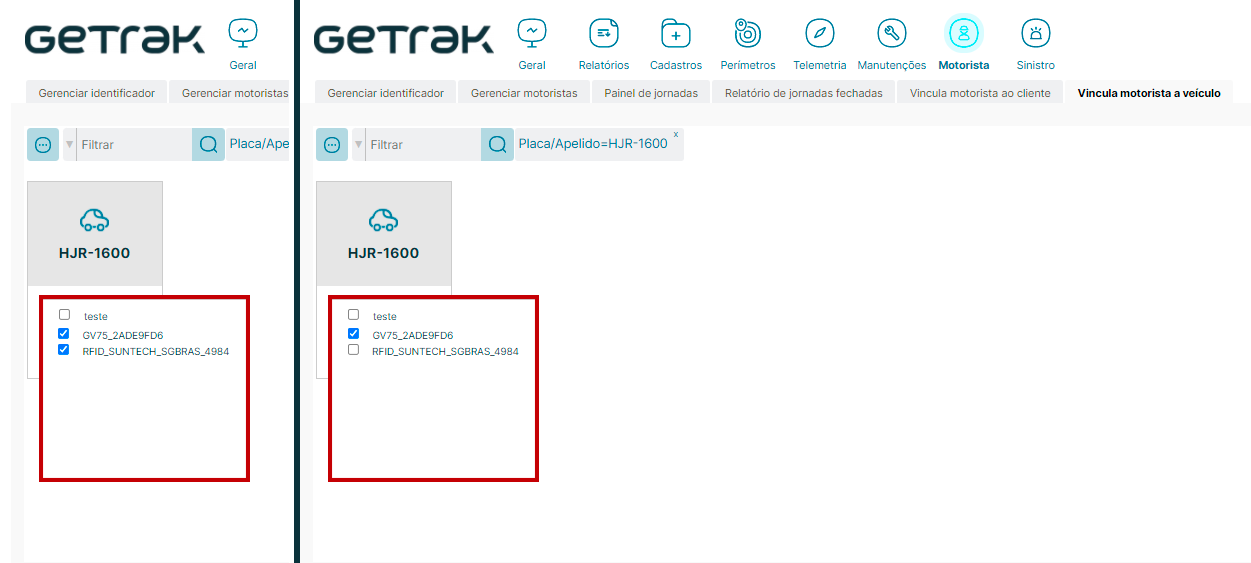Open the Relatórios module icon
The image size is (1251, 563).
[x=603, y=34]
